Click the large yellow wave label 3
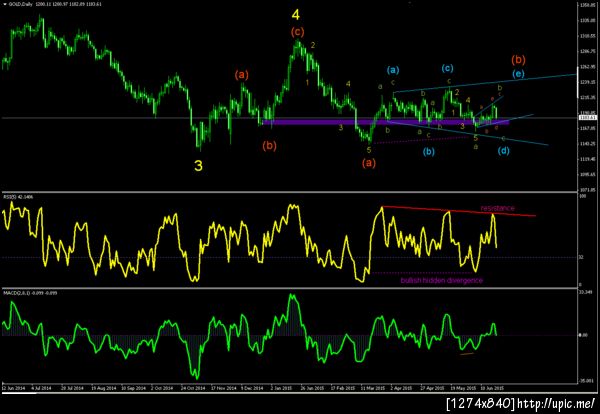This screenshot has width=600, height=414. pos(198,166)
